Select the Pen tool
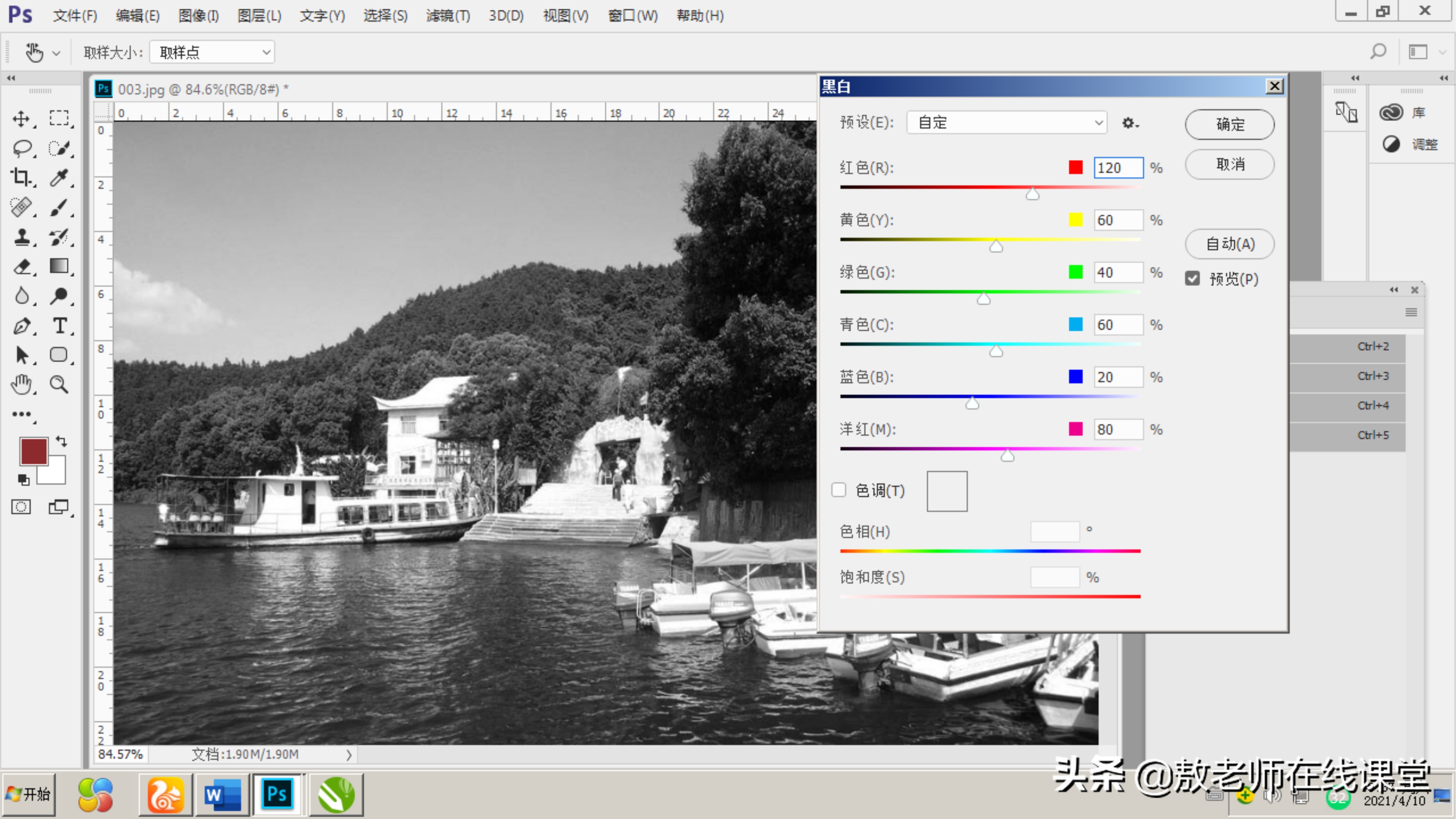 coord(22,326)
